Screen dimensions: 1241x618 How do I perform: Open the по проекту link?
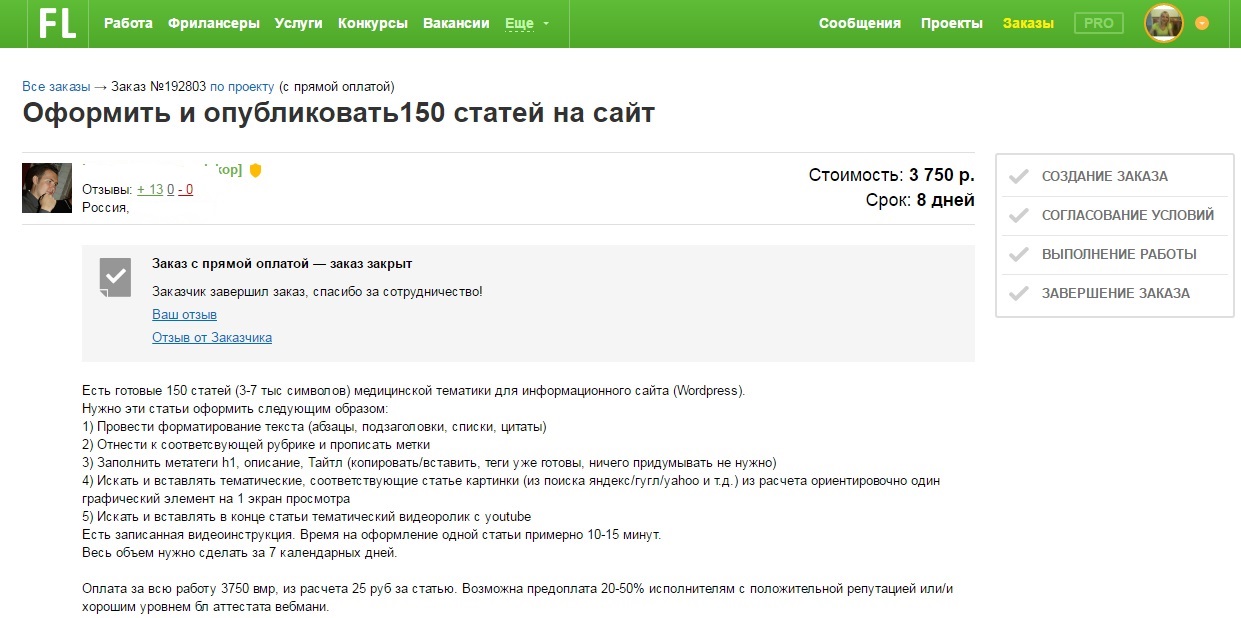click(x=242, y=87)
